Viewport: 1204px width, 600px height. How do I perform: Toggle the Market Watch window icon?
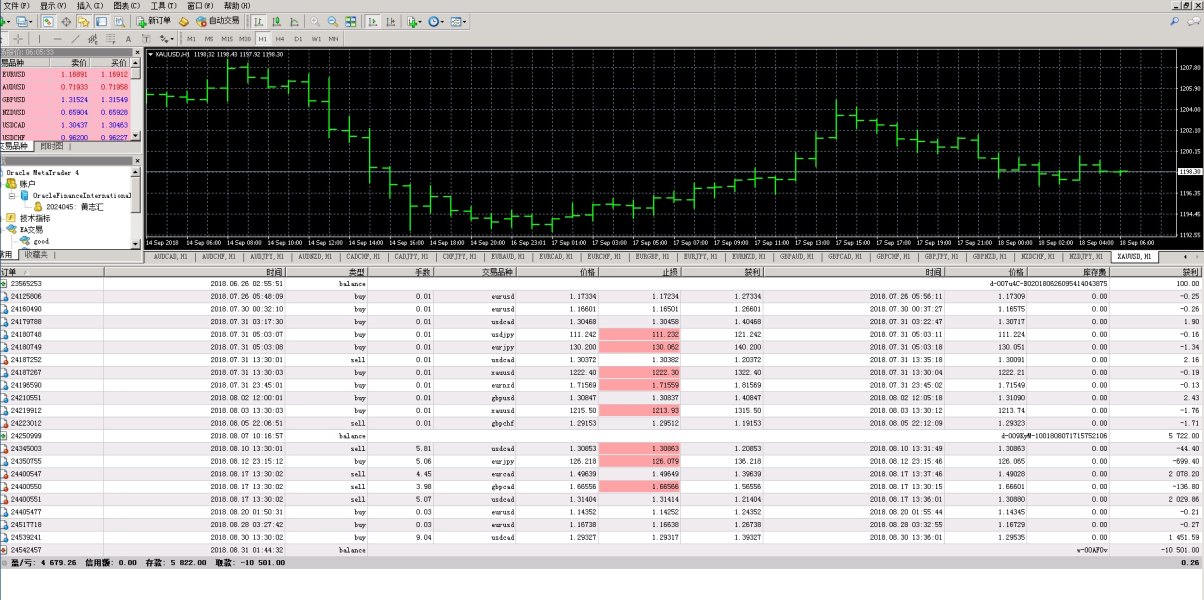coord(47,20)
